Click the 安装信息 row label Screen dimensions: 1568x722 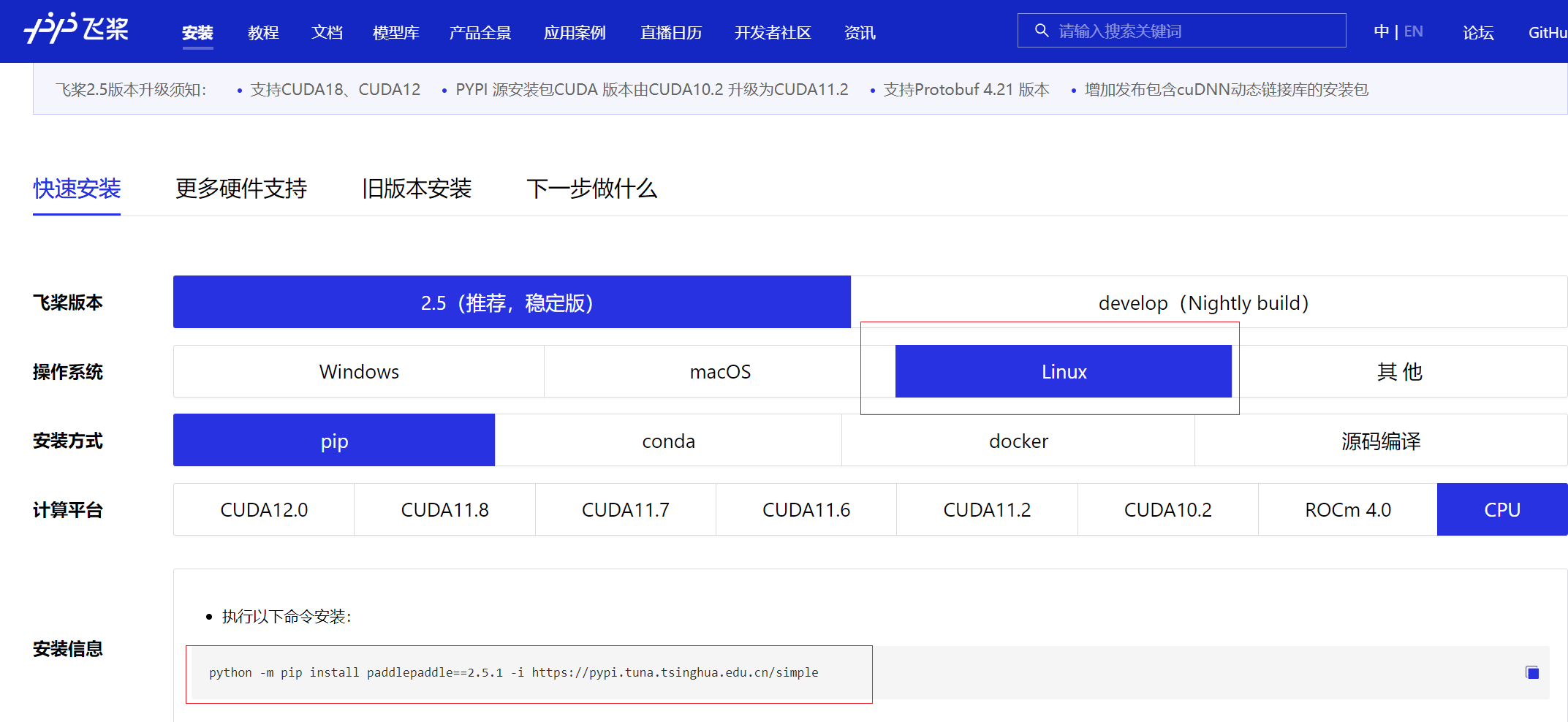click(68, 648)
